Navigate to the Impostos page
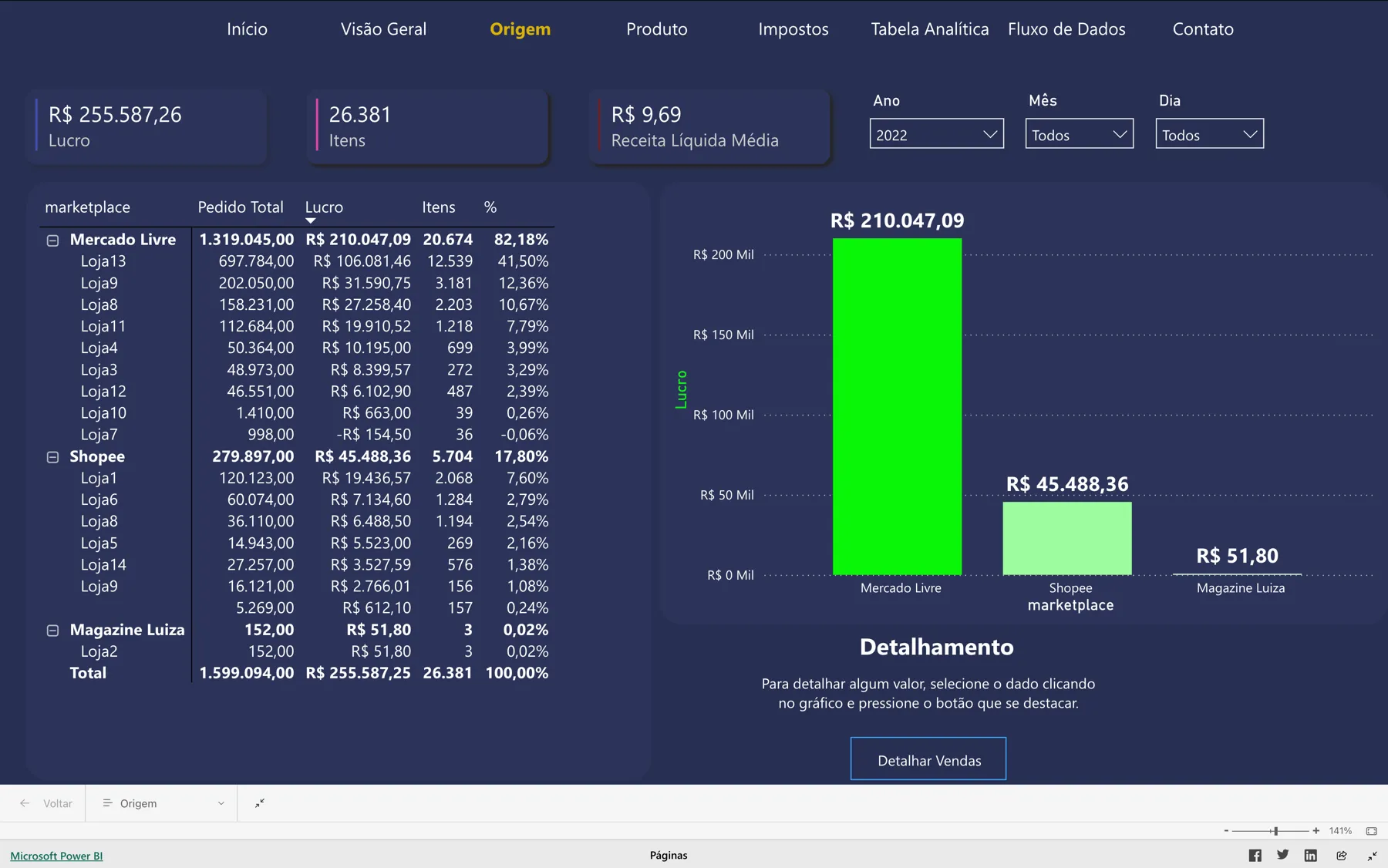This screenshot has height=868, width=1388. click(793, 29)
